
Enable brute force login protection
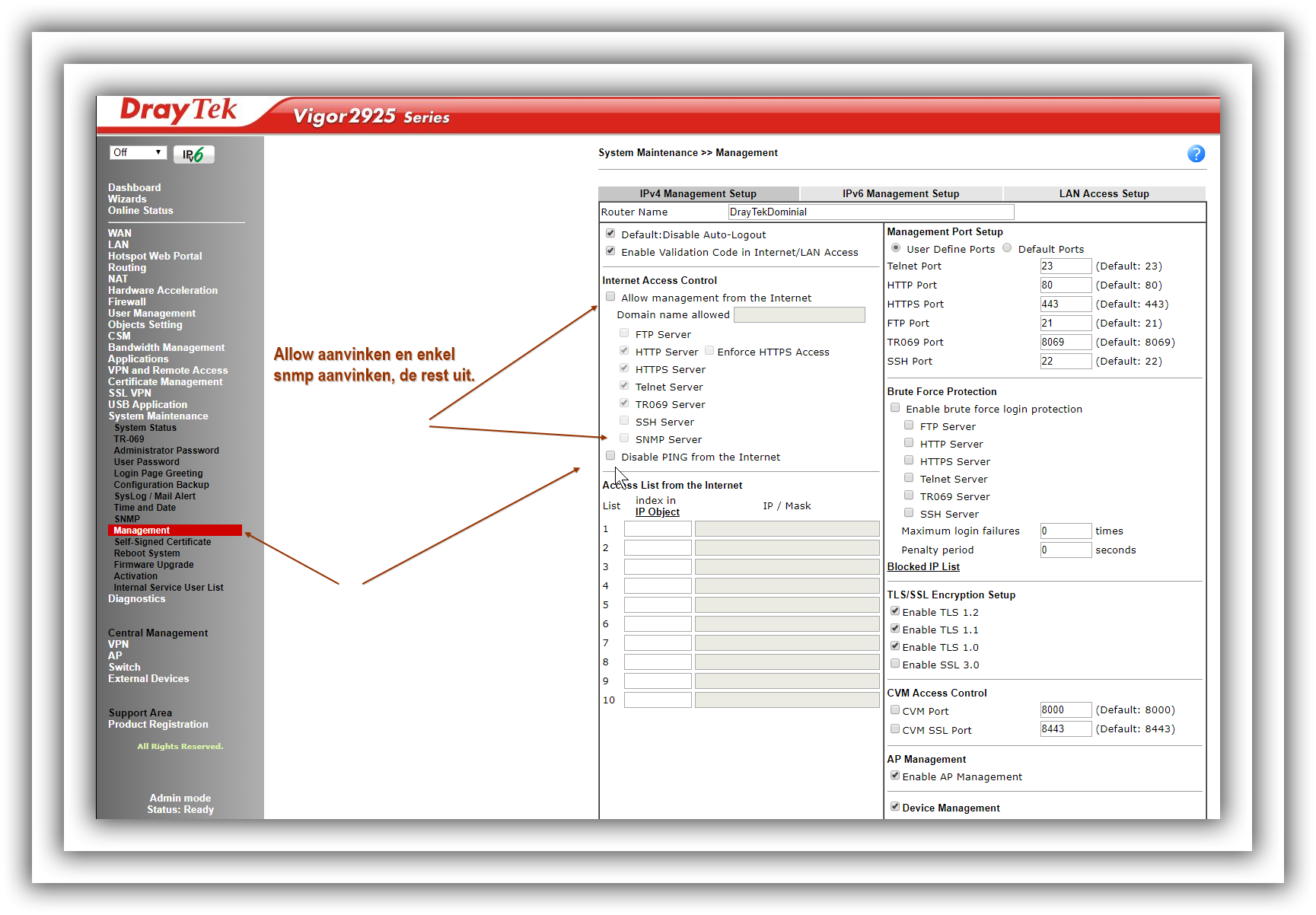pyautogui.click(x=895, y=408)
